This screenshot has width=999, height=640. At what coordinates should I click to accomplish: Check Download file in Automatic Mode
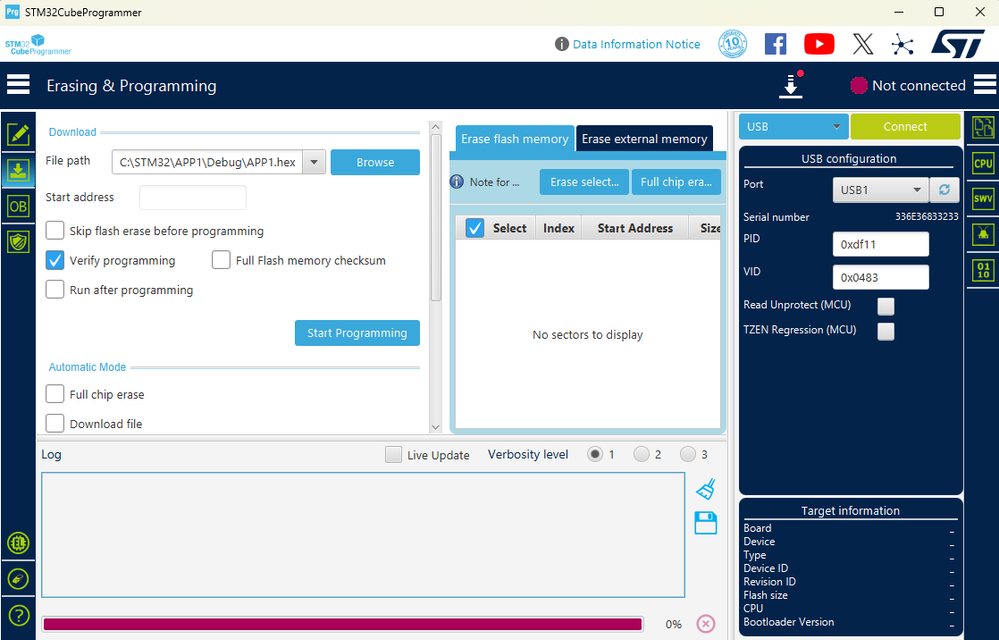tap(55, 423)
